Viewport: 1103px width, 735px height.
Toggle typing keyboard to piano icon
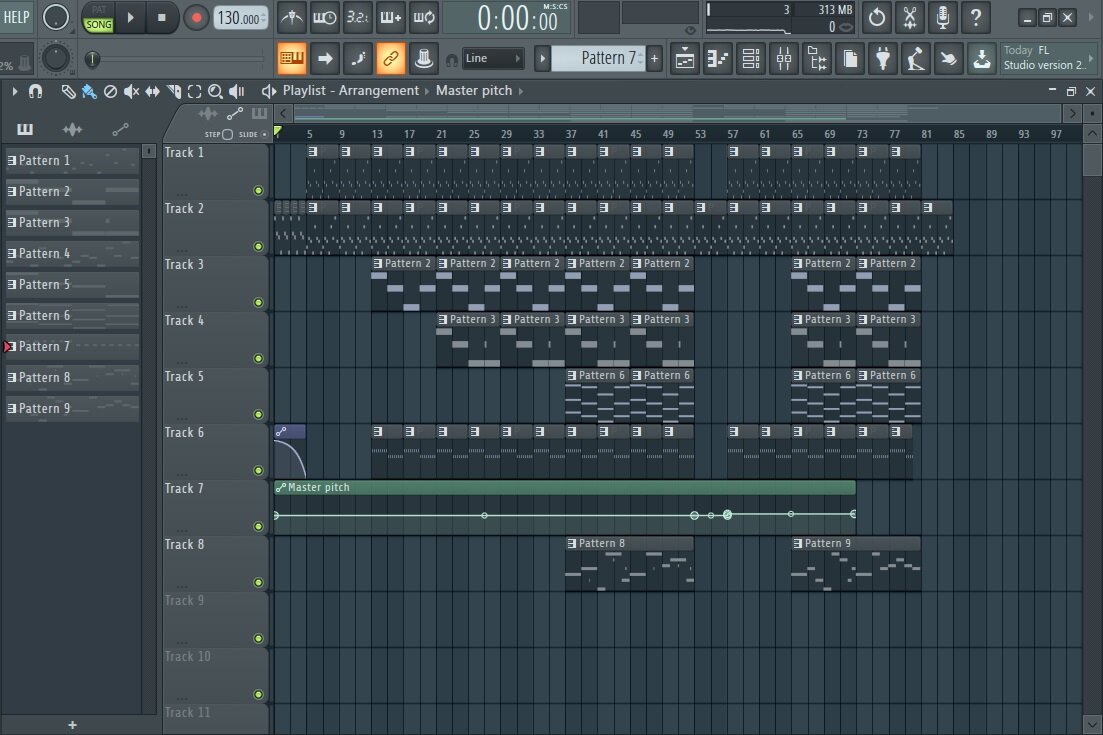pos(291,58)
